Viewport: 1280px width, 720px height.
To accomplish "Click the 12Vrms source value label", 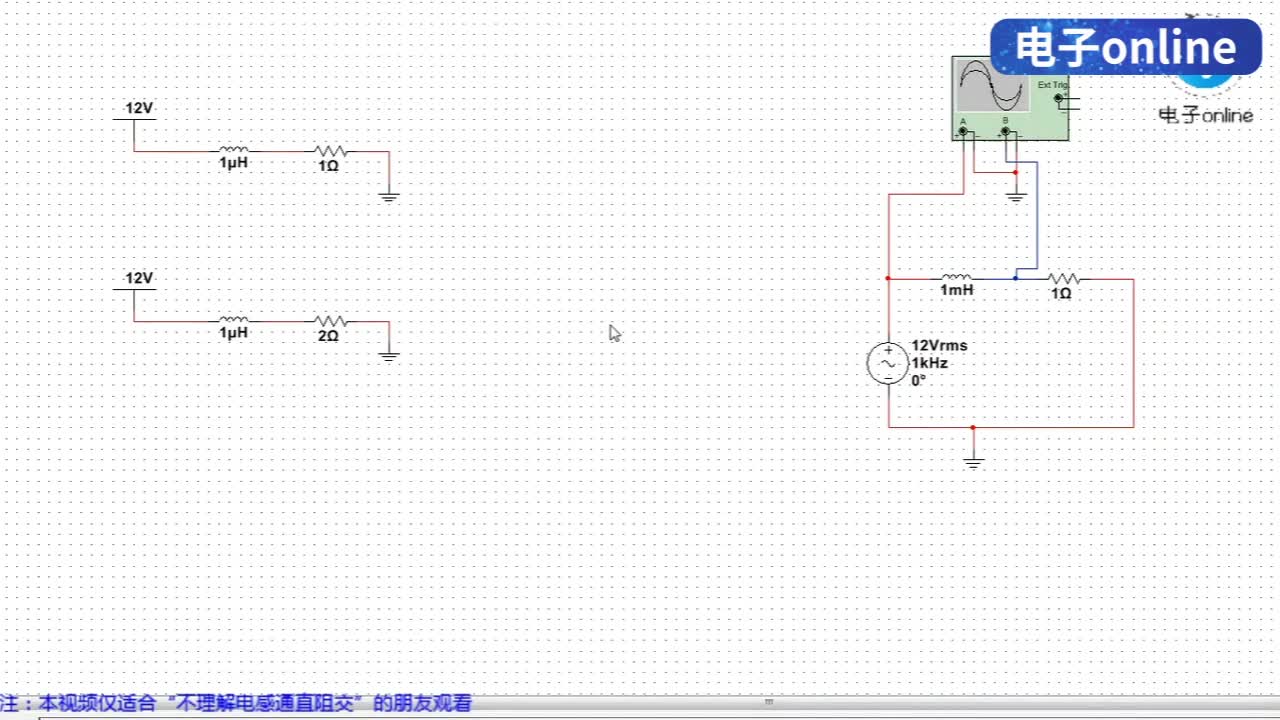I will point(939,346).
